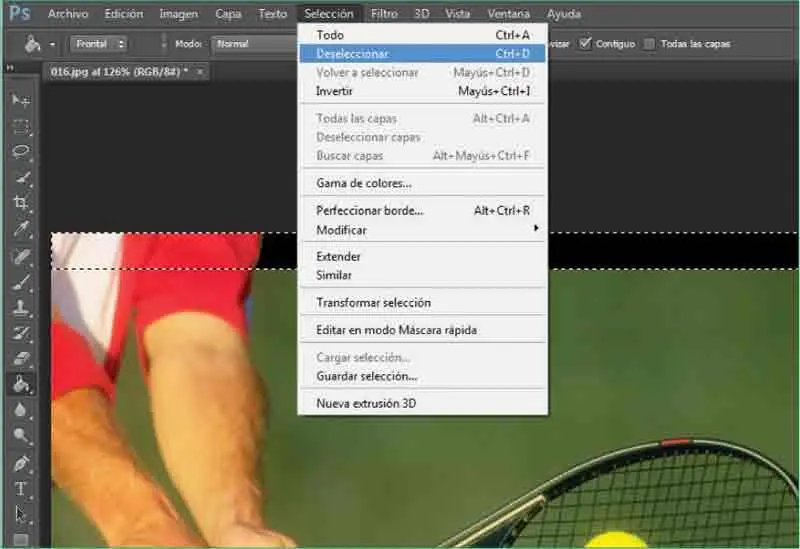Close the 016.jpg document tab
800x549 pixels.
click(x=201, y=72)
